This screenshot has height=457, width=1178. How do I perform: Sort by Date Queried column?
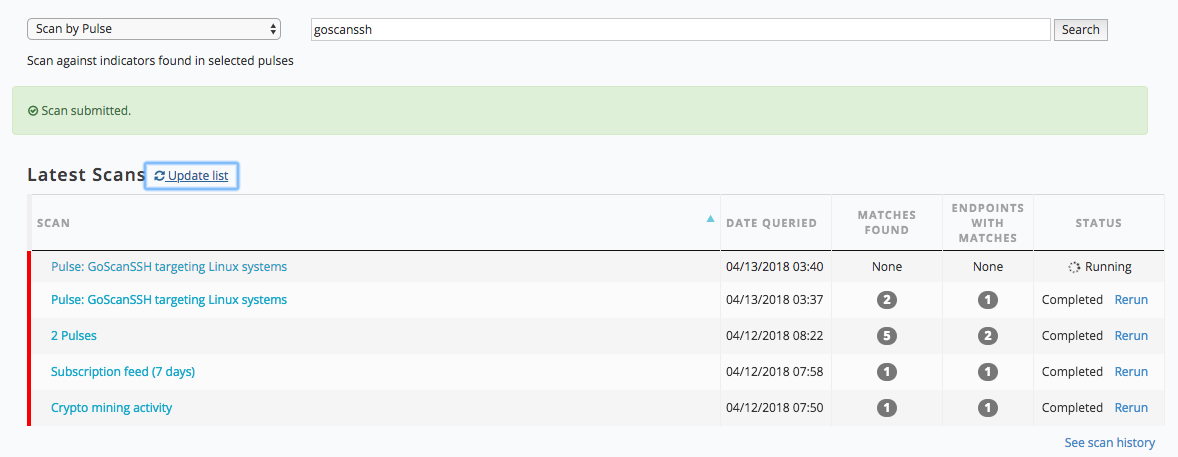point(771,223)
